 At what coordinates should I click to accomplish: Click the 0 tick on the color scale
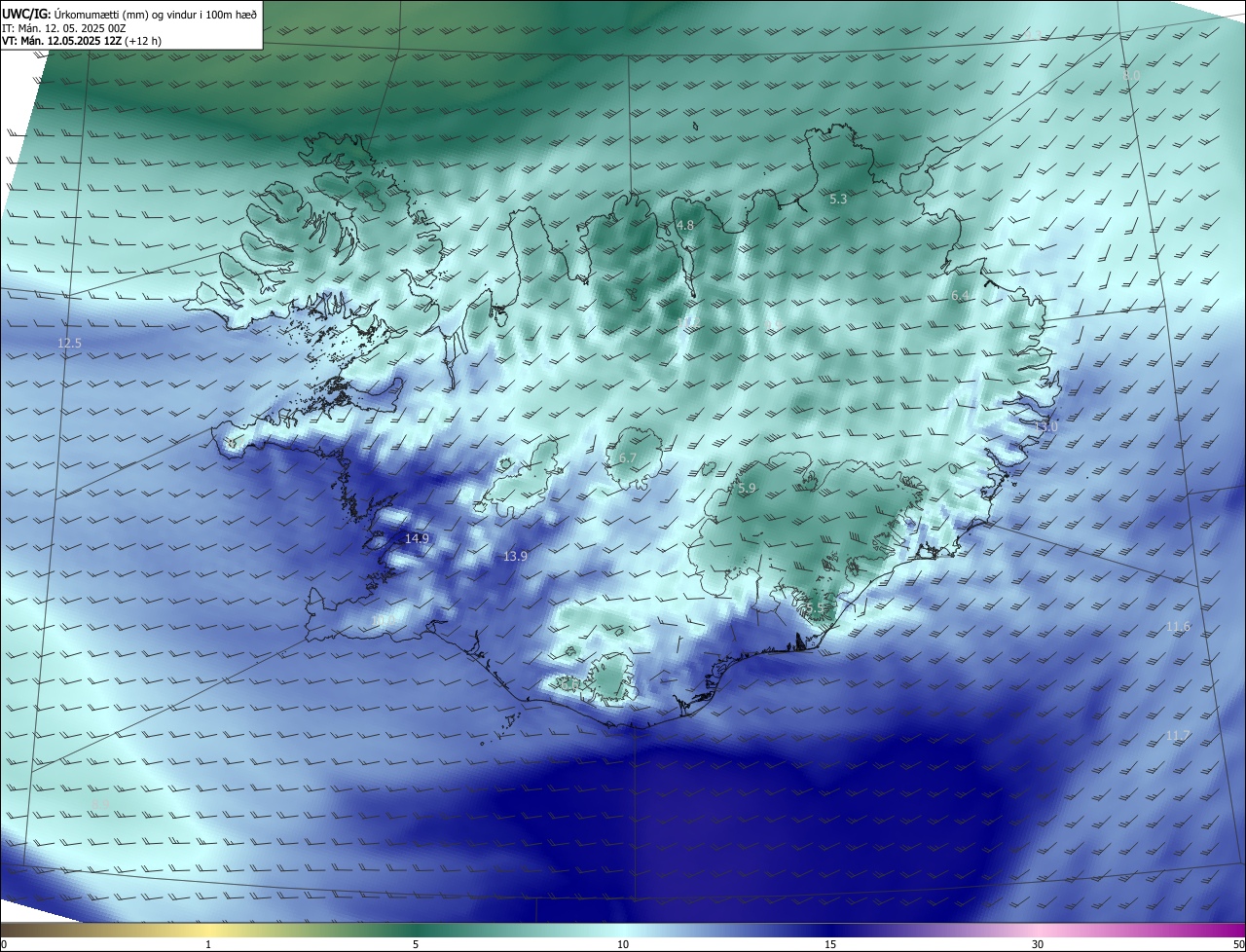click(4, 944)
